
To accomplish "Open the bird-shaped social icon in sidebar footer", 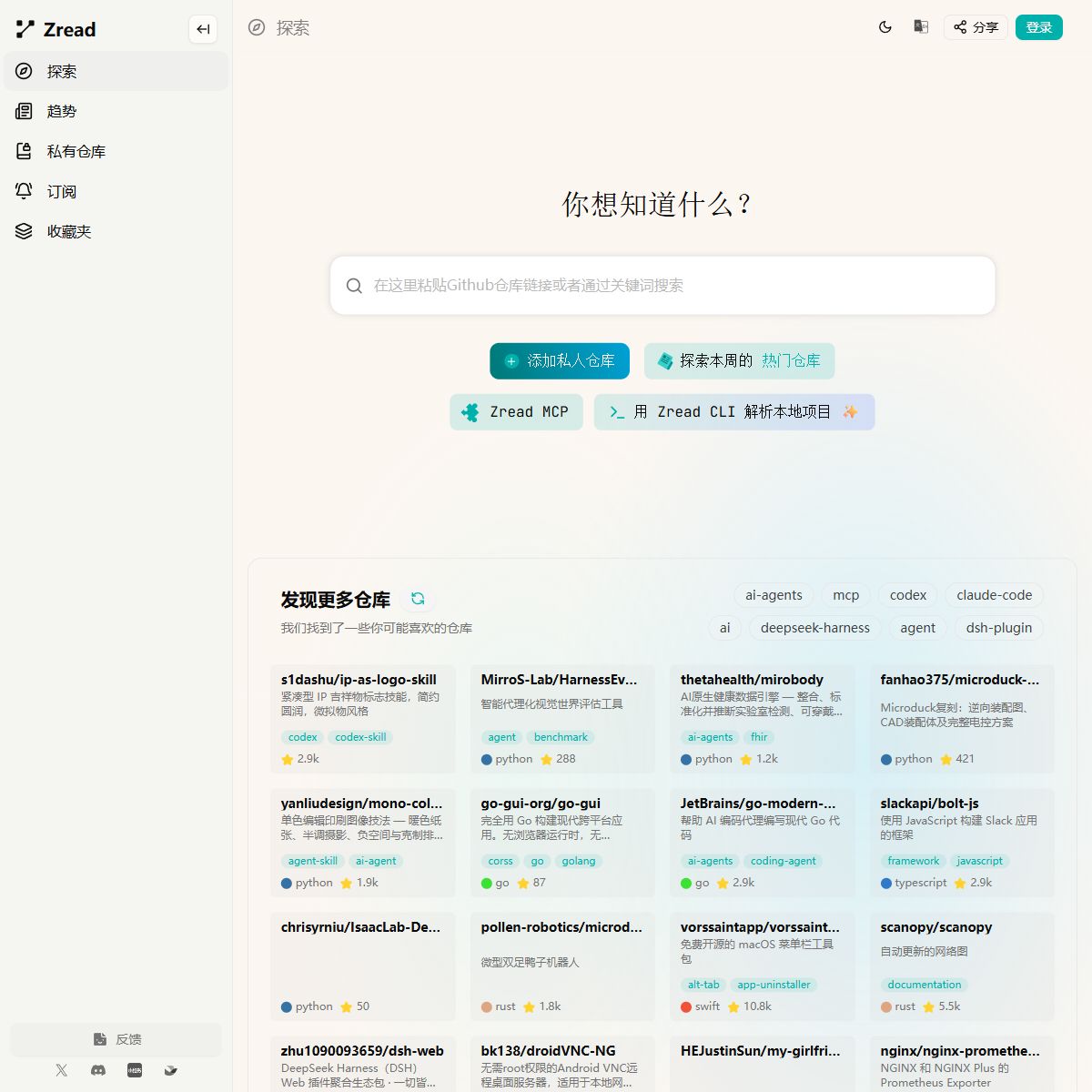I will point(170,1070).
